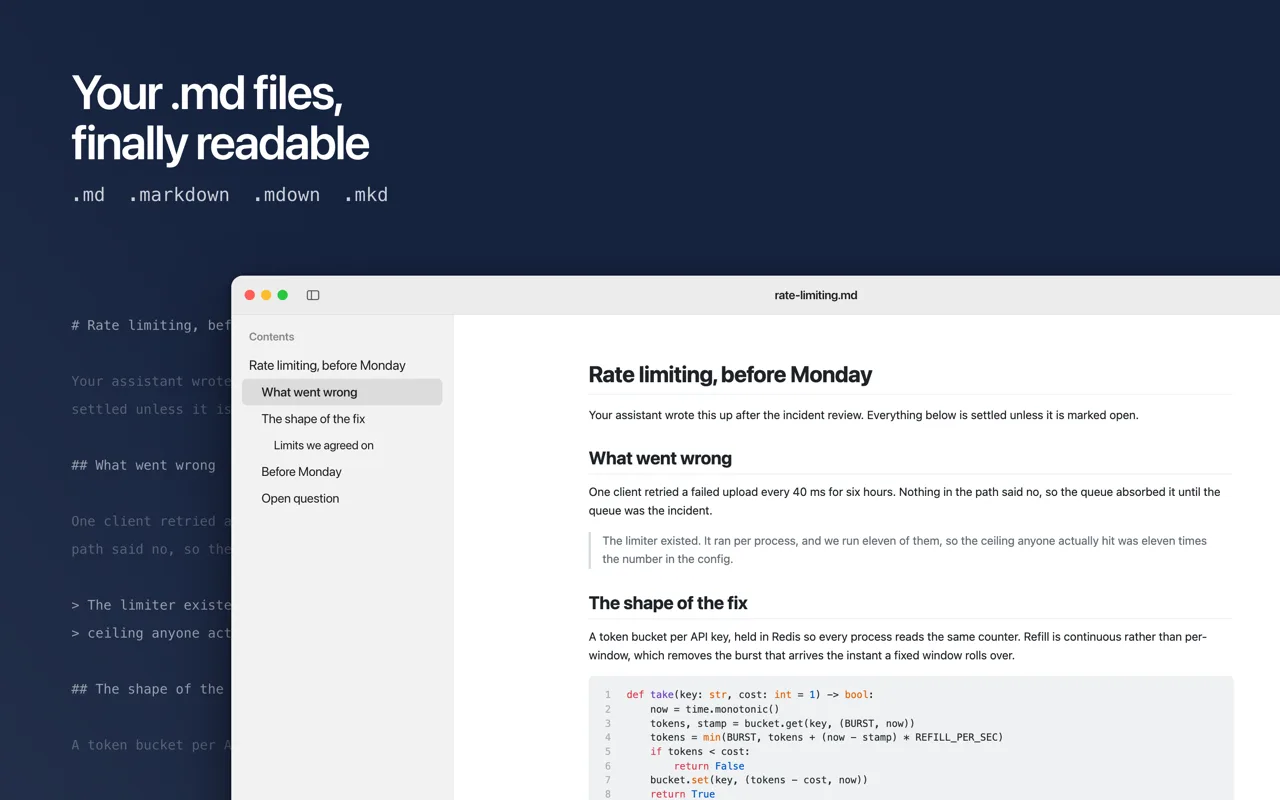This screenshot has height=800, width=1280.
Task: Toggle the sidebar panel icon
Action: pos(313,295)
